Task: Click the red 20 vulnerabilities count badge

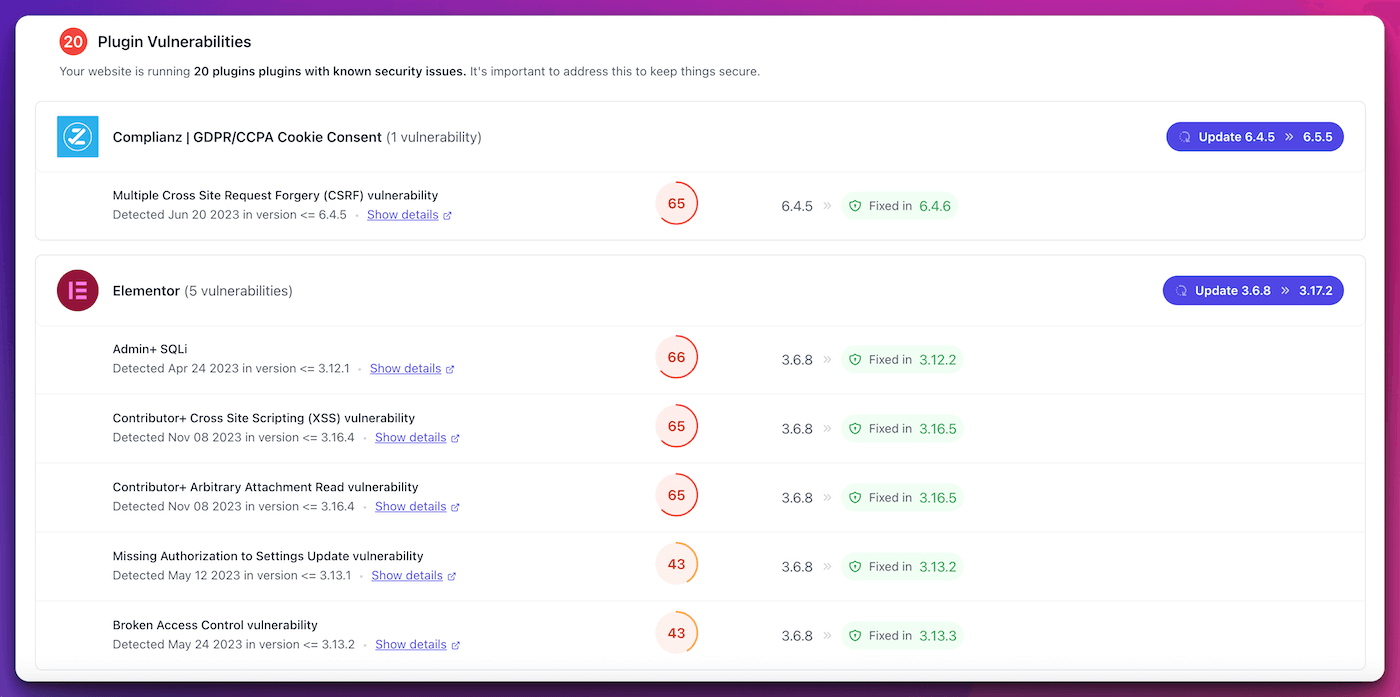Action: pos(73,42)
